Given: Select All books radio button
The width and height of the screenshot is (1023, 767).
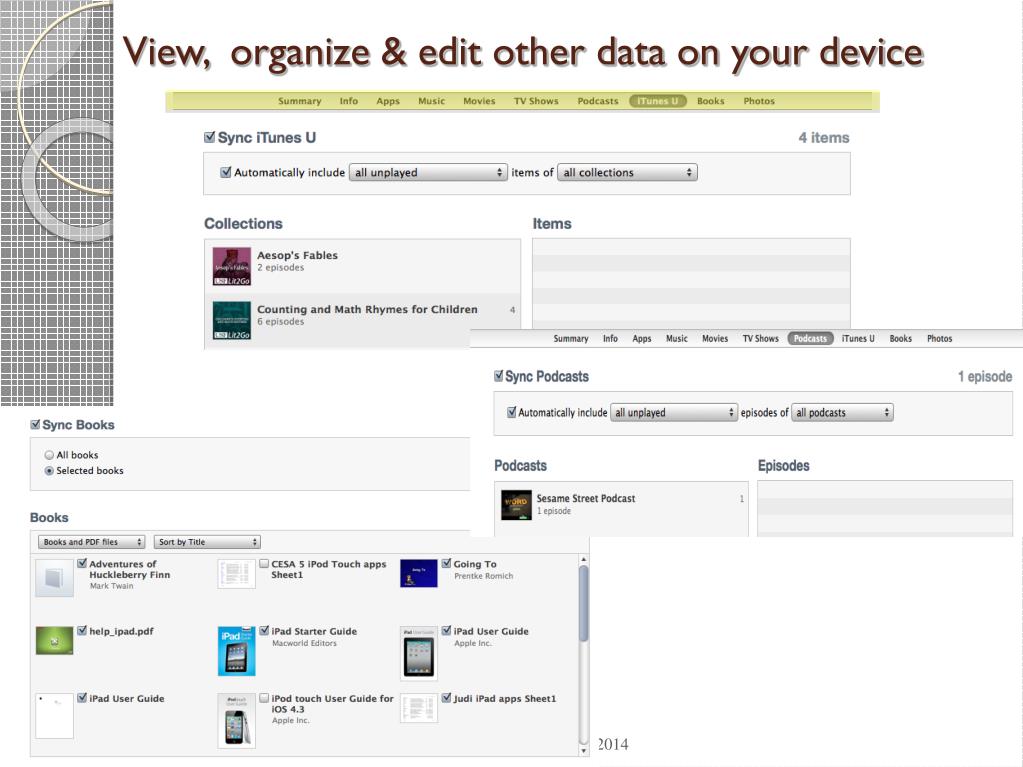Looking at the screenshot, I should point(49,455).
